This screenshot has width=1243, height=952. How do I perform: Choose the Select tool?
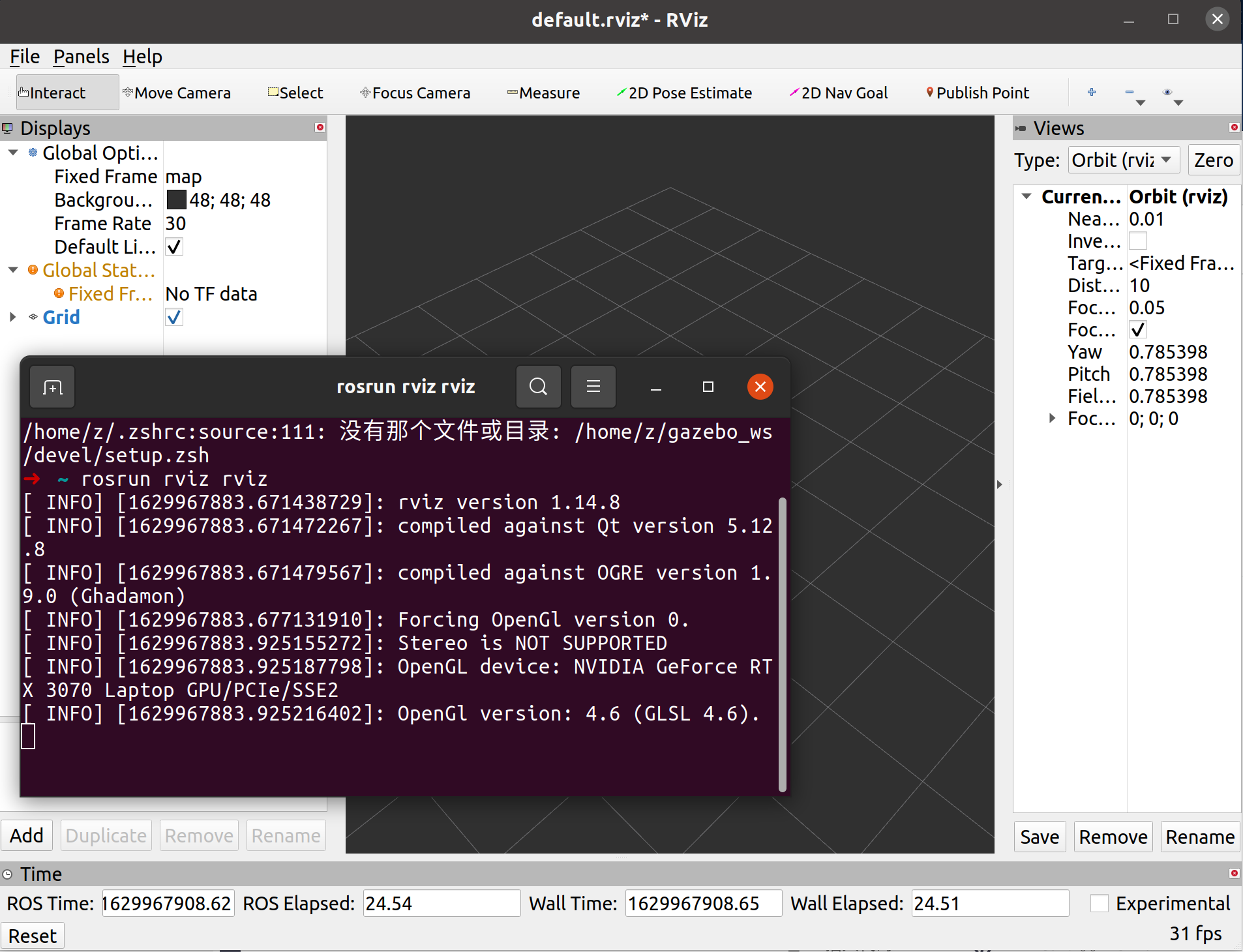[x=295, y=92]
